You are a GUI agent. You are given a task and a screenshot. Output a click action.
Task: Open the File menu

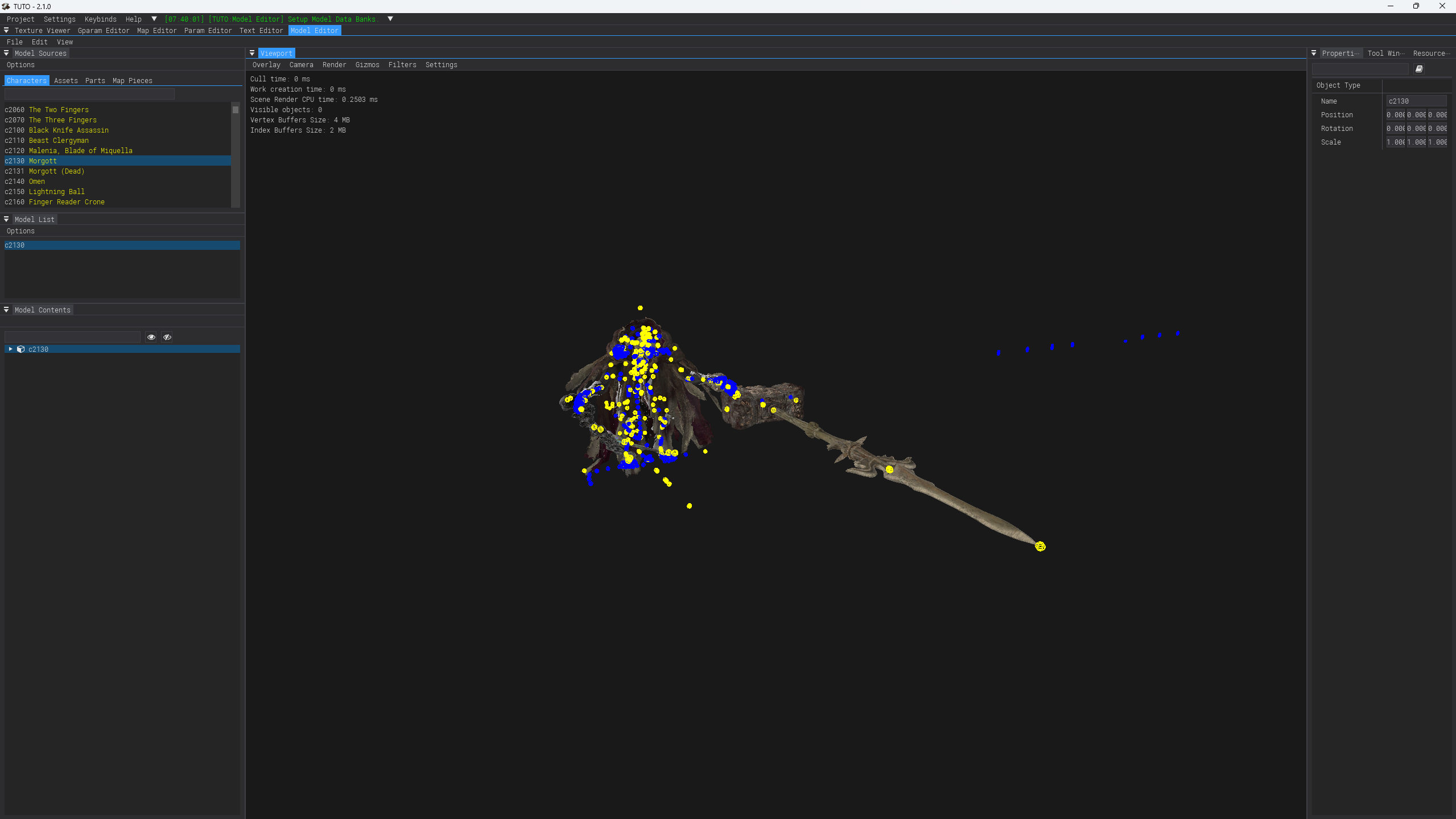tap(15, 42)
